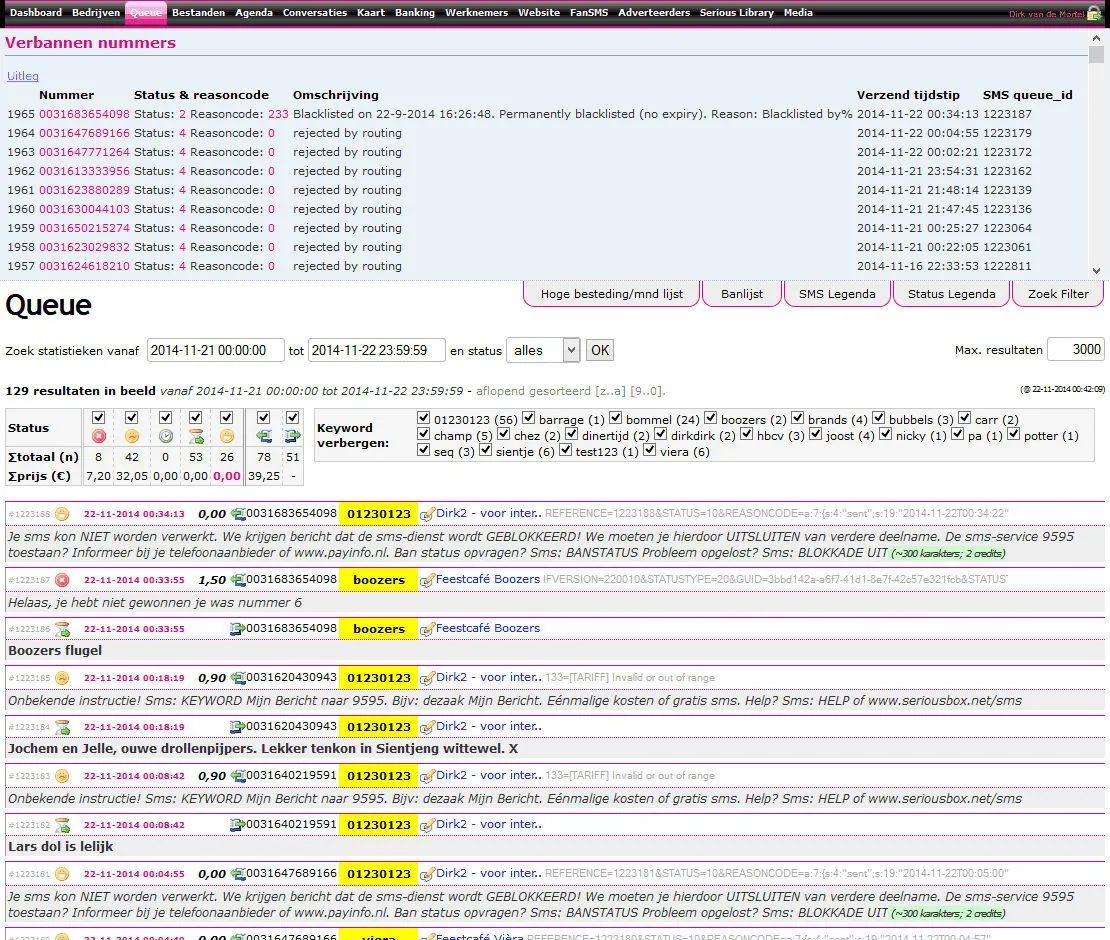Toggle the barrage (1) keyword checkbox

tap(528, 418)
